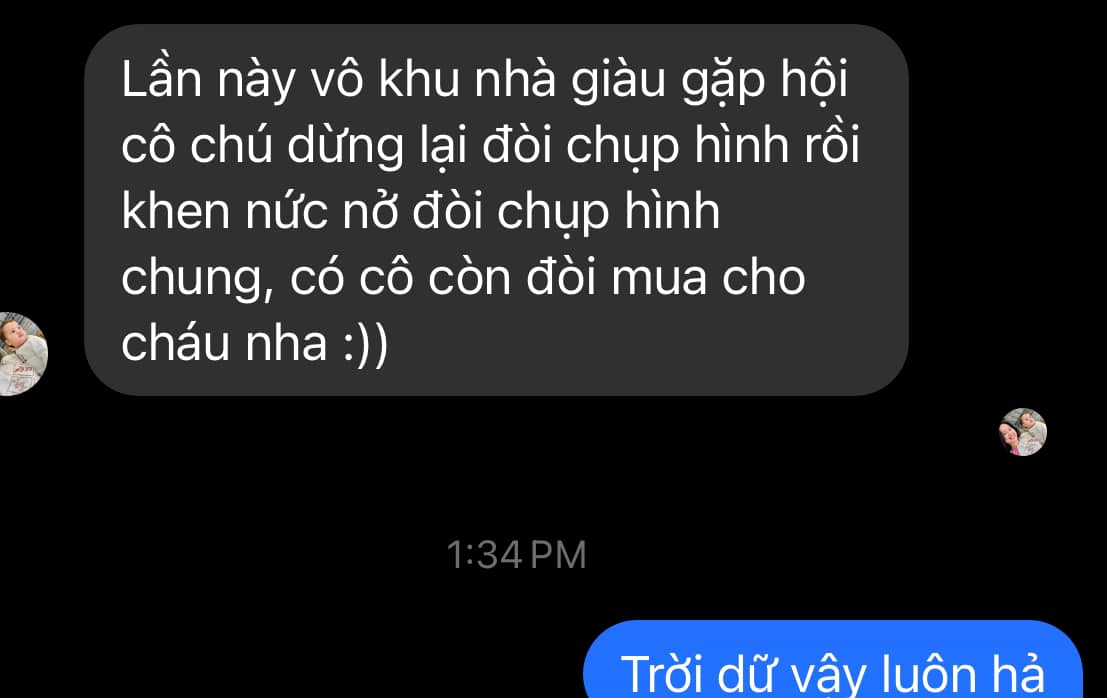
Task: Click the word 'chung,' in fourth line
Action: tap(198, 279)
